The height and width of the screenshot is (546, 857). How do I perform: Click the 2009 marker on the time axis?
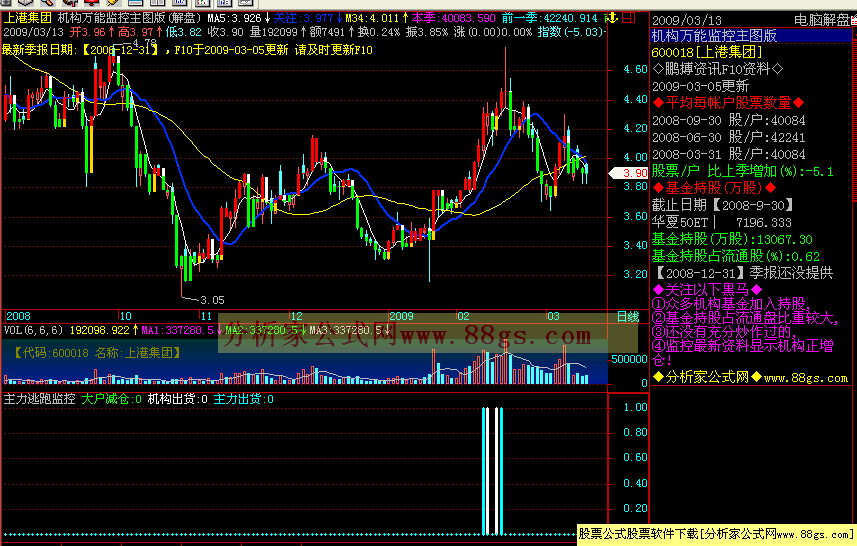pos(401,316)
